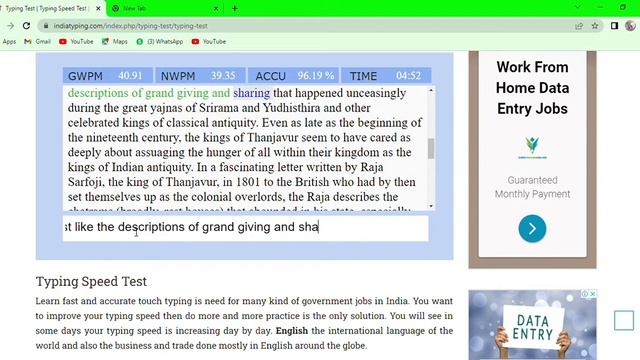Click the Typing Speed Test heading
This screenshot has width=640, height=360.
tap(91, 281)
